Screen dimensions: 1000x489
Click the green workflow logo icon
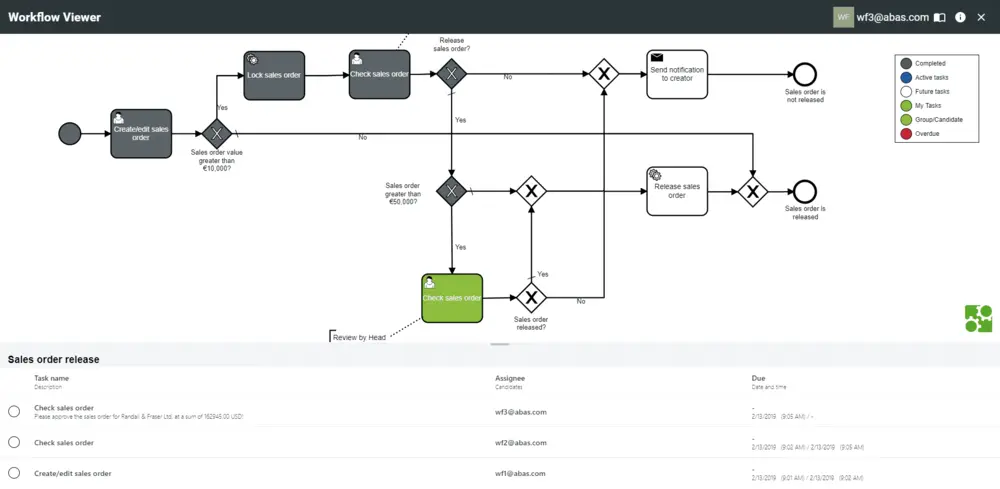(x=978, y=319)
